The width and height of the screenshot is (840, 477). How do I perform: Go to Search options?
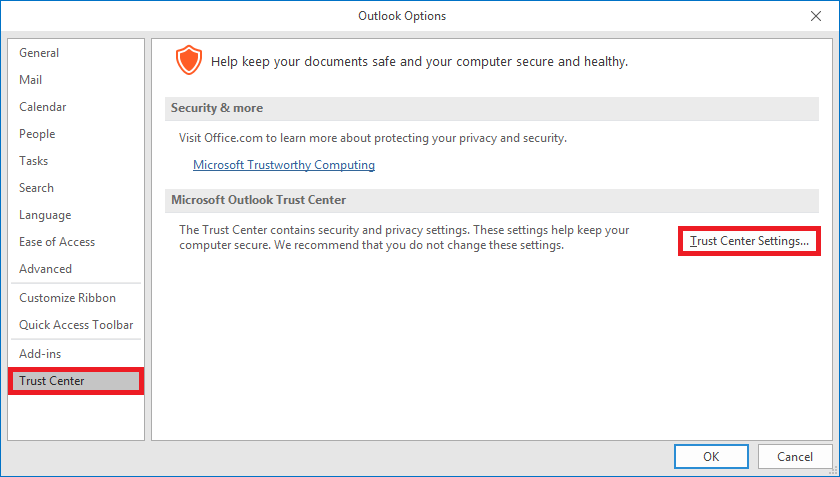click(37, 188)
